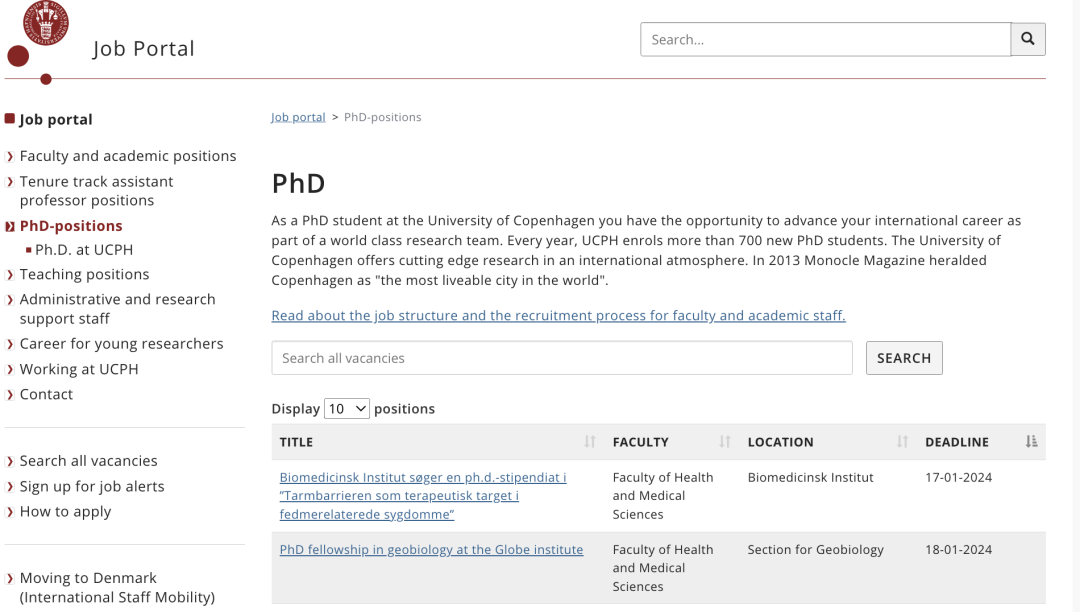Open the job structure and recruitment link
The width and height of the screenshot is (1080, 612).
pyautogui.click(x=558, y=316)
